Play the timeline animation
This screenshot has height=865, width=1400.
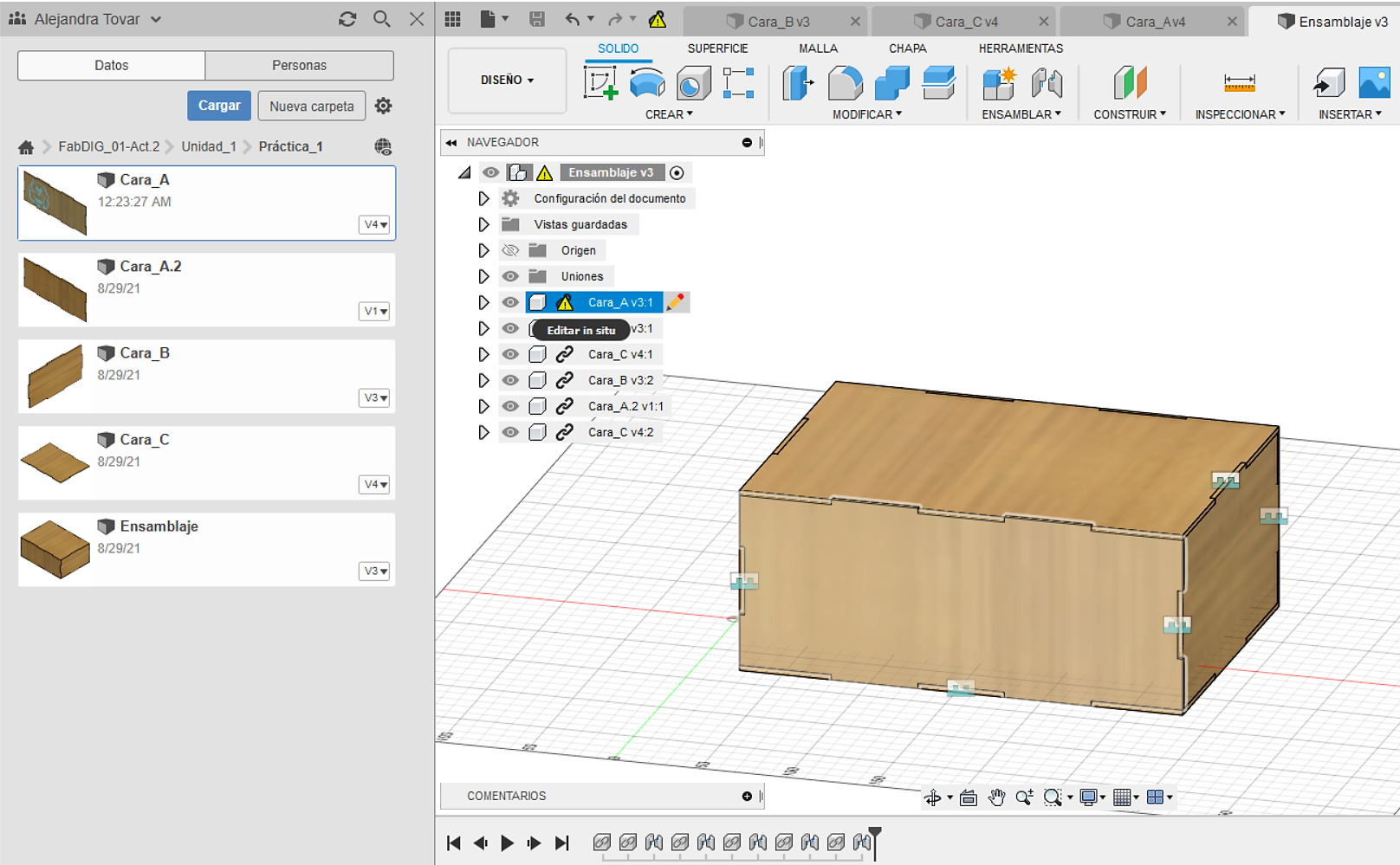pyautogui.click(x=508, y=842)
